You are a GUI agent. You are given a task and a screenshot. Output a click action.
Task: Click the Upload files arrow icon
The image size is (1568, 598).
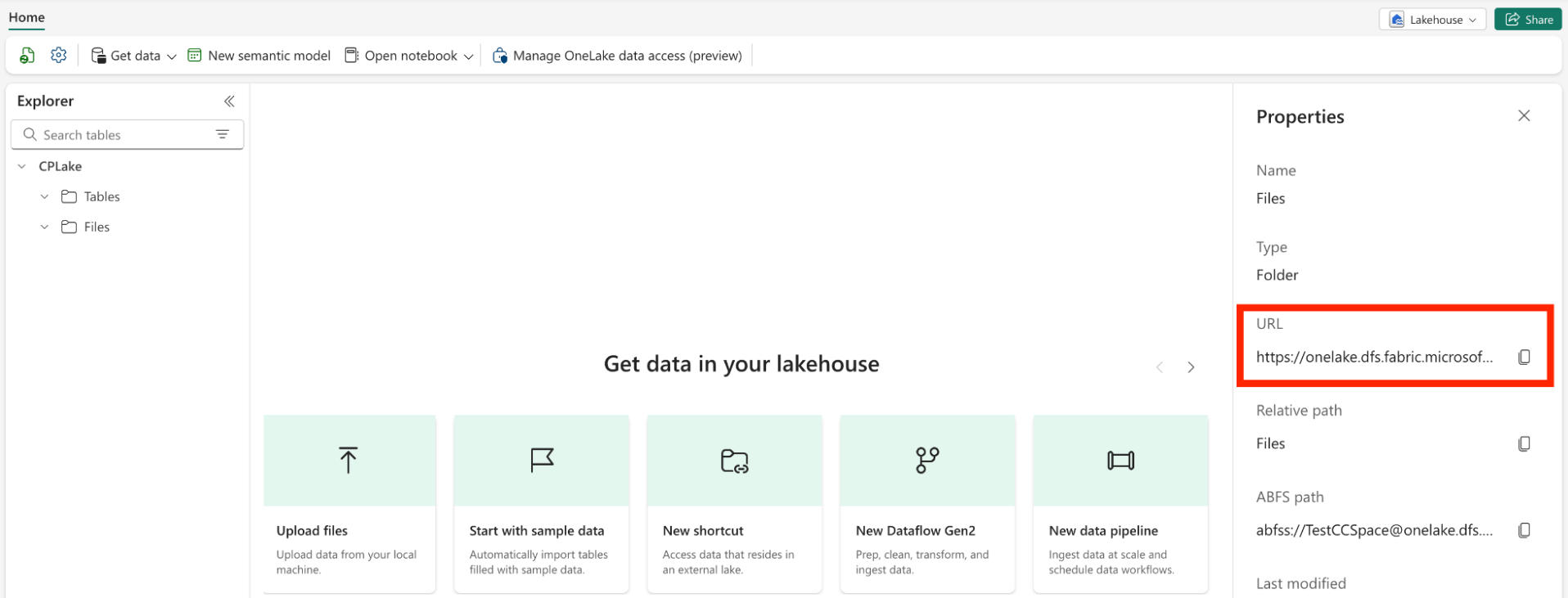(x=349, y=460)
